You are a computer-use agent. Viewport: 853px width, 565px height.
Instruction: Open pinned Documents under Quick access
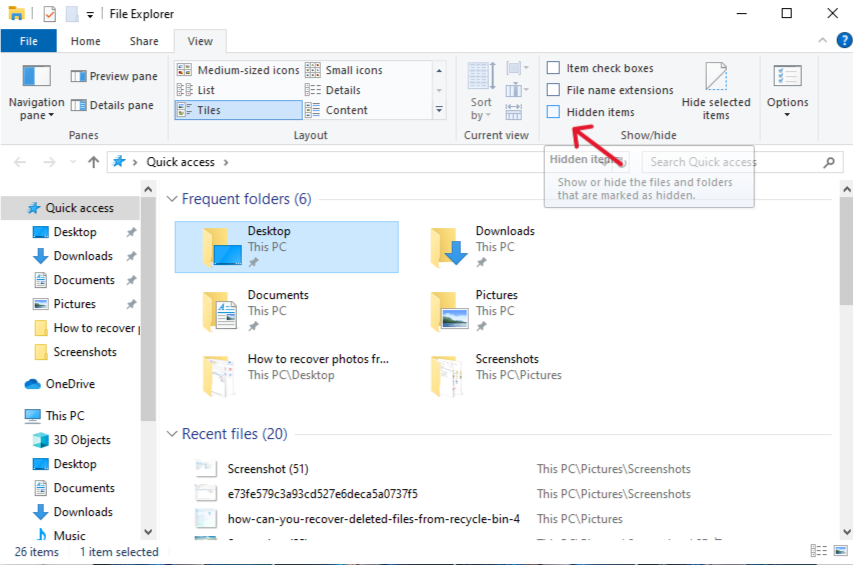click(84, 280)
